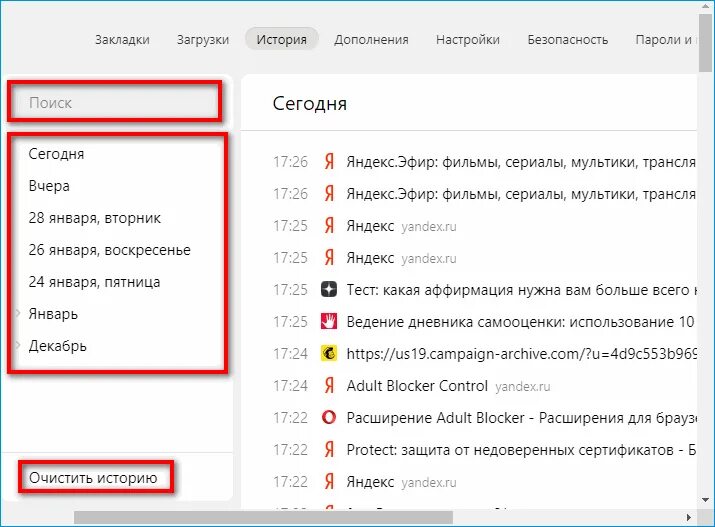Select Вчера in the date list

(49, 186)
